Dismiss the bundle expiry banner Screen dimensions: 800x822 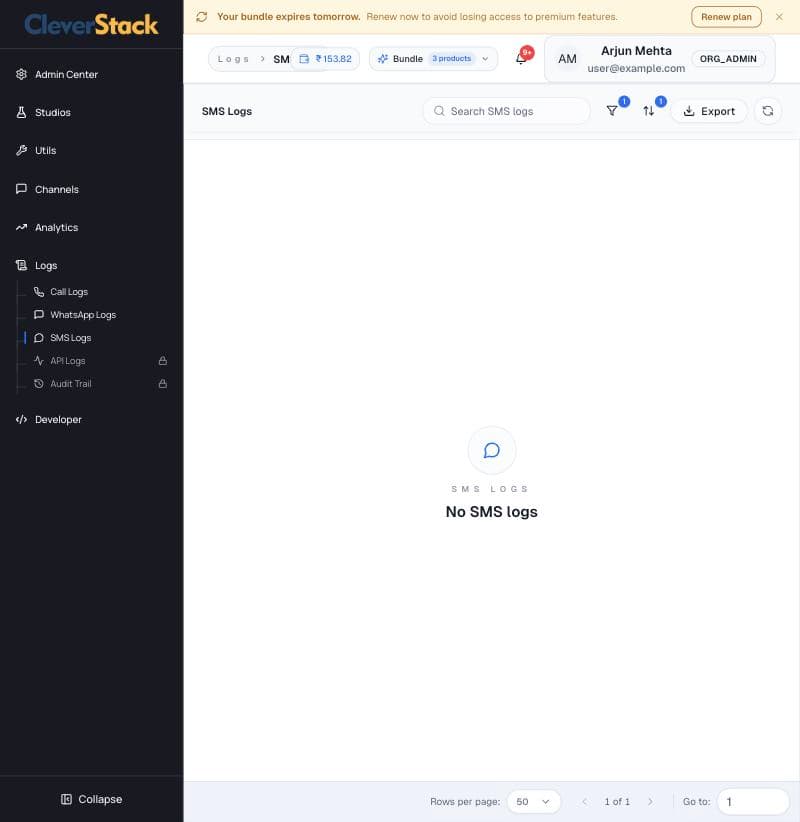(779, 17)
